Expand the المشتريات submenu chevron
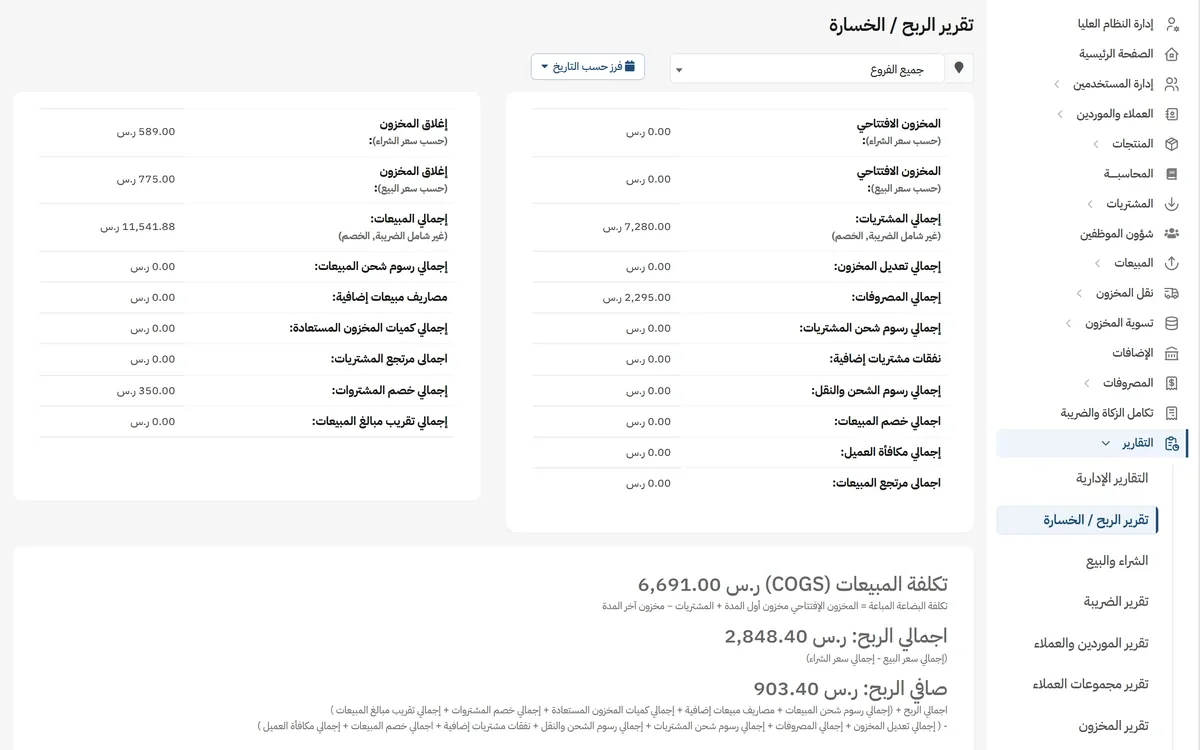1200x750 pixels. click(x=1089, y=204)
